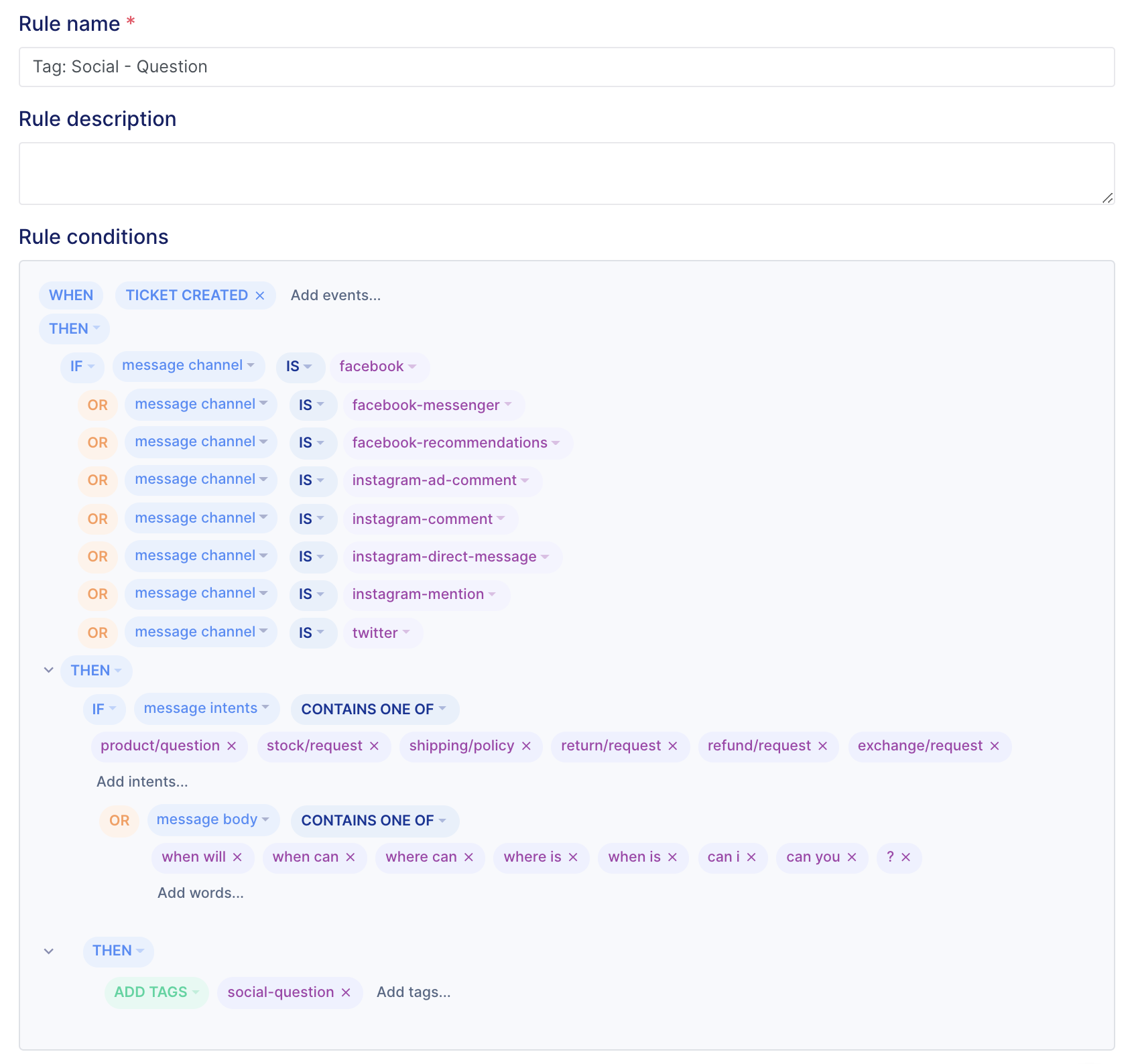Delete the 'can i' keyword
Screen dimensions: 1134x1064
click(752, 857)
